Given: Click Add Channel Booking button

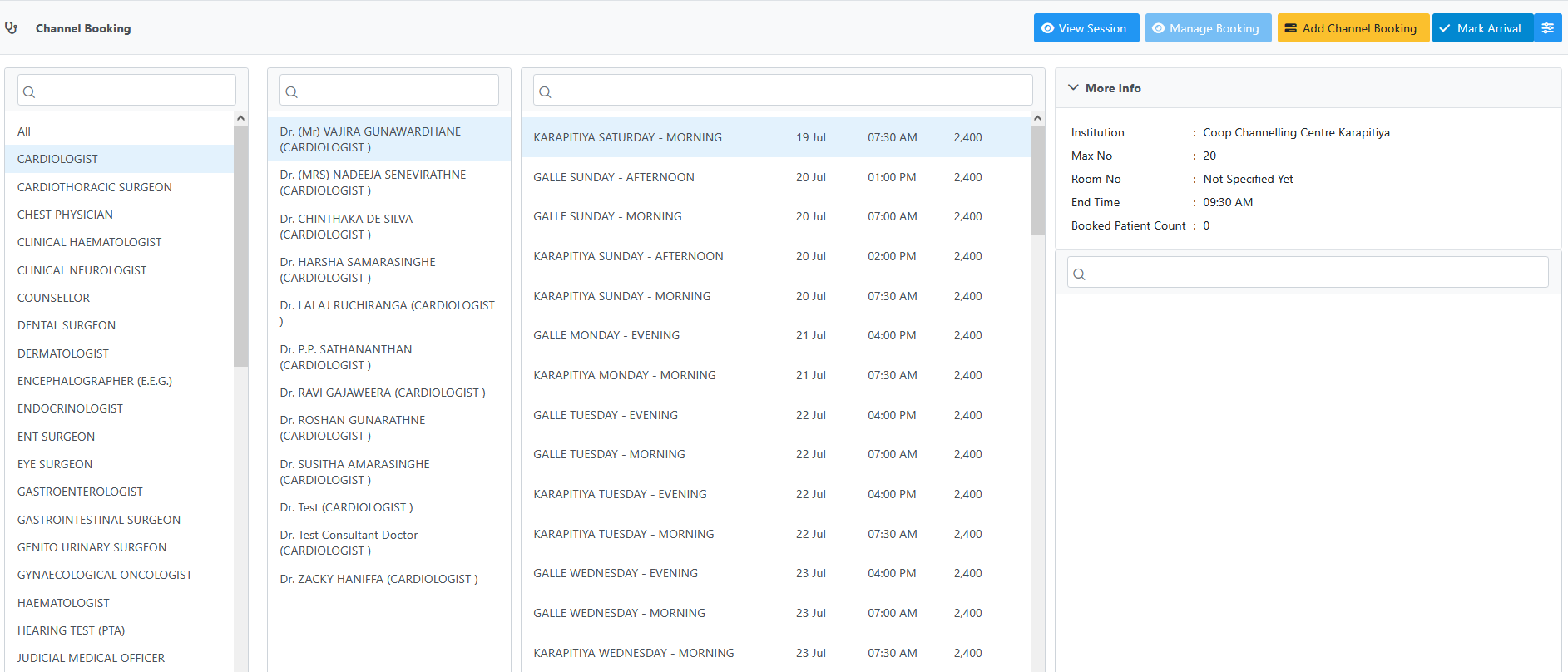Looking at the screenshot, I should (1353, 28).
